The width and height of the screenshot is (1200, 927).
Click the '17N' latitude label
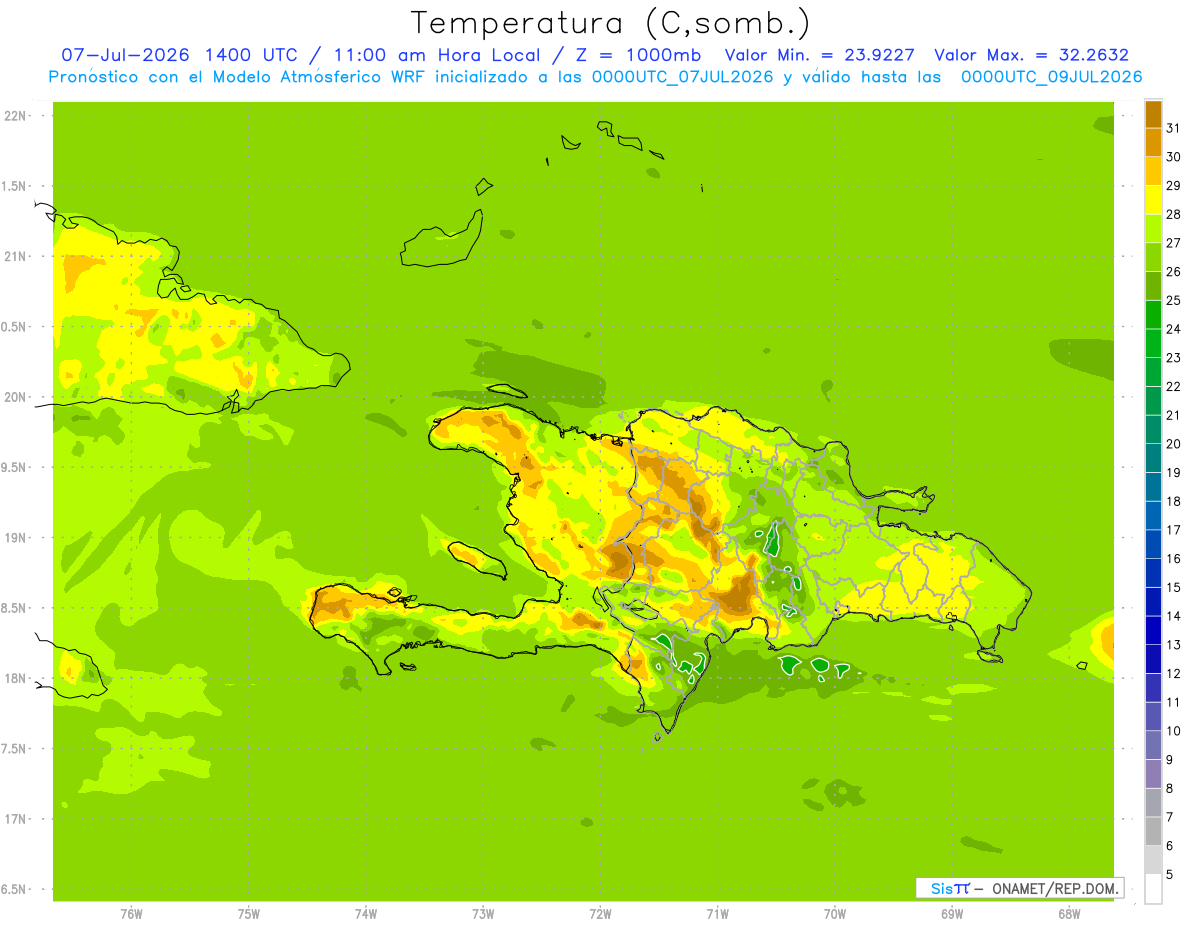(15, 819)
